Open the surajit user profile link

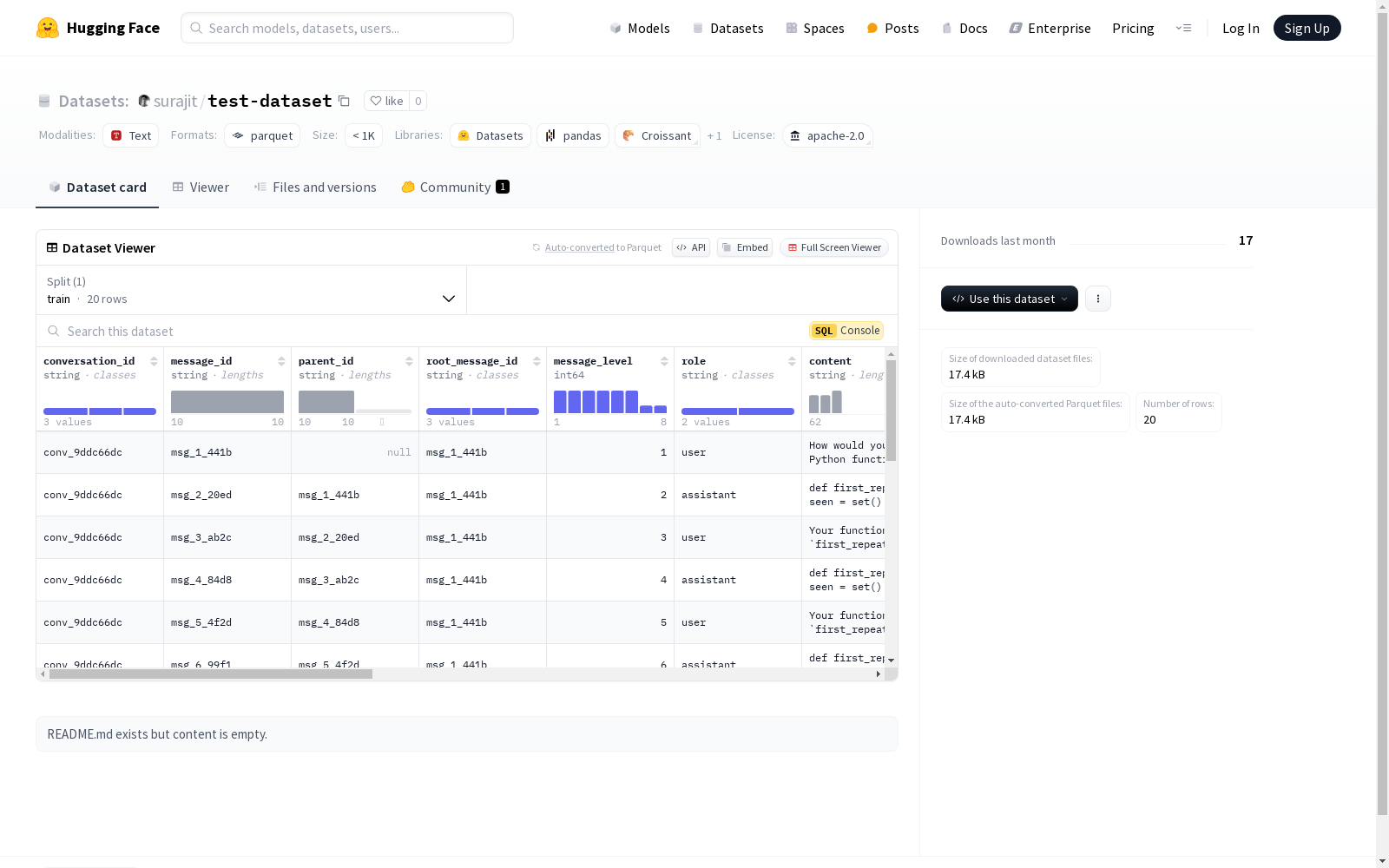(175, 101)
